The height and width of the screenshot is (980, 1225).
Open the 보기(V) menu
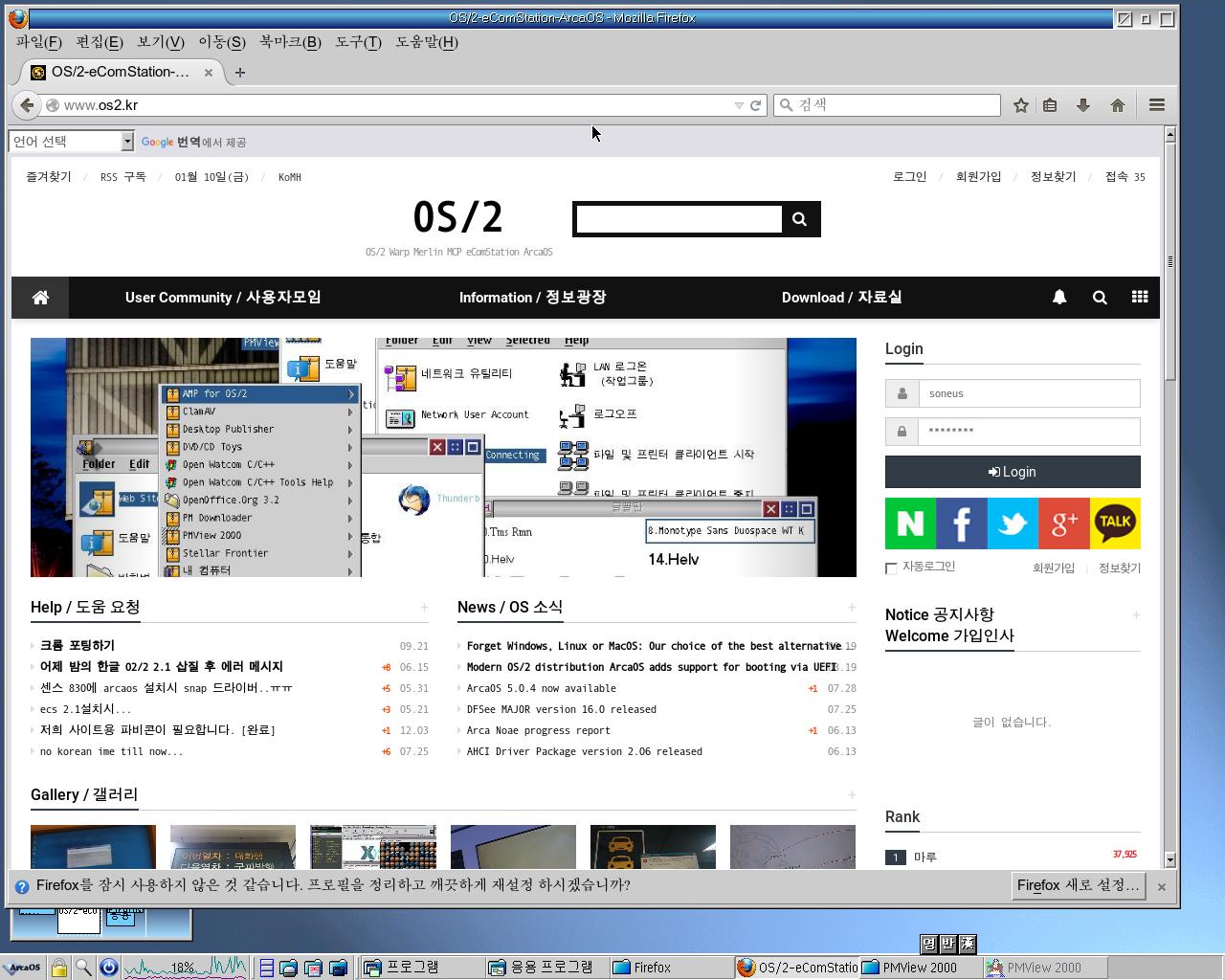click(x=160, y=42)
